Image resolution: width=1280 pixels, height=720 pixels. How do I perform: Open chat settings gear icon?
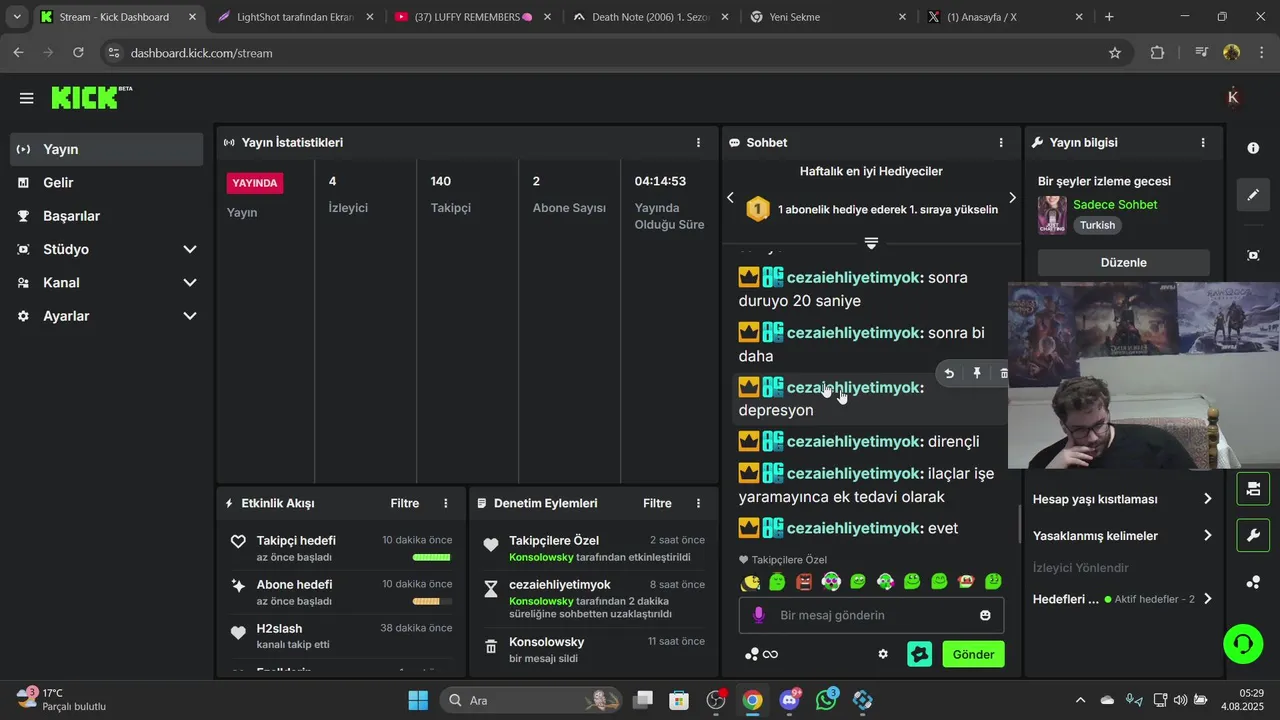coord(883,654)
